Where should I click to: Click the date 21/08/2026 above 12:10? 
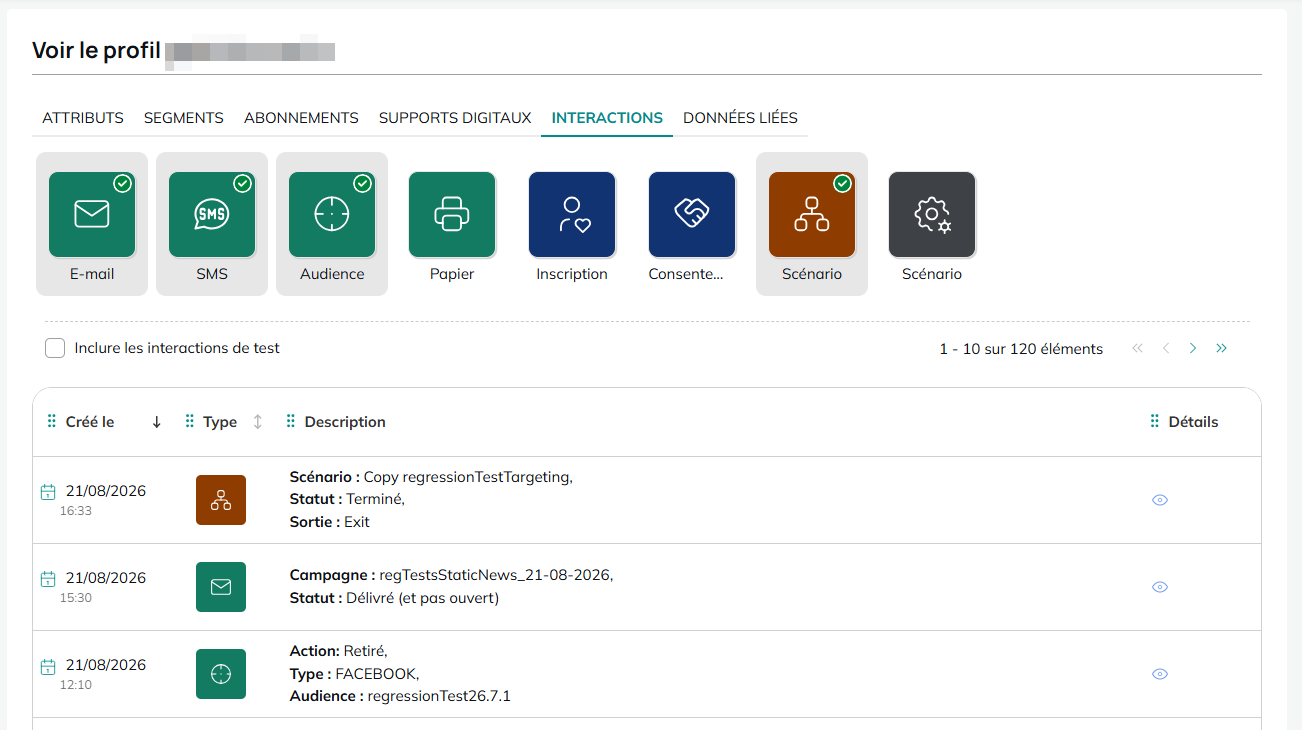(x=106, y=665)
